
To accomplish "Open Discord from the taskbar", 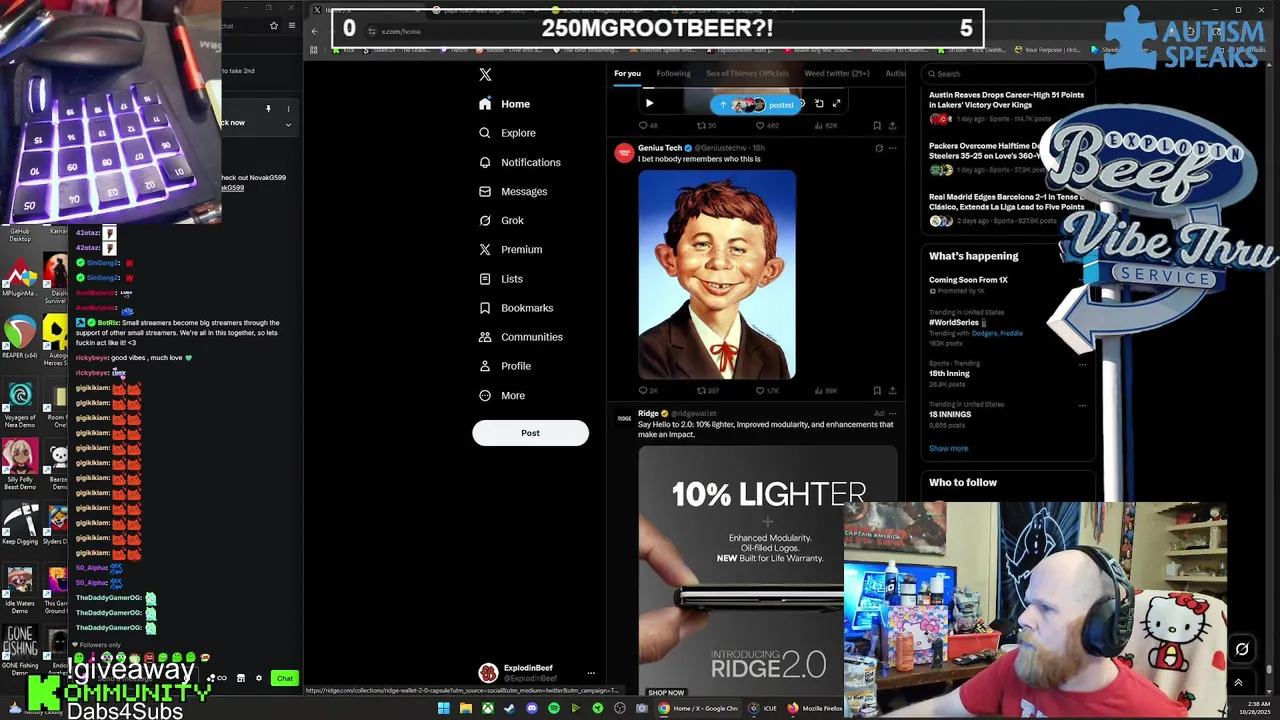I will click(x=531, y=709).
